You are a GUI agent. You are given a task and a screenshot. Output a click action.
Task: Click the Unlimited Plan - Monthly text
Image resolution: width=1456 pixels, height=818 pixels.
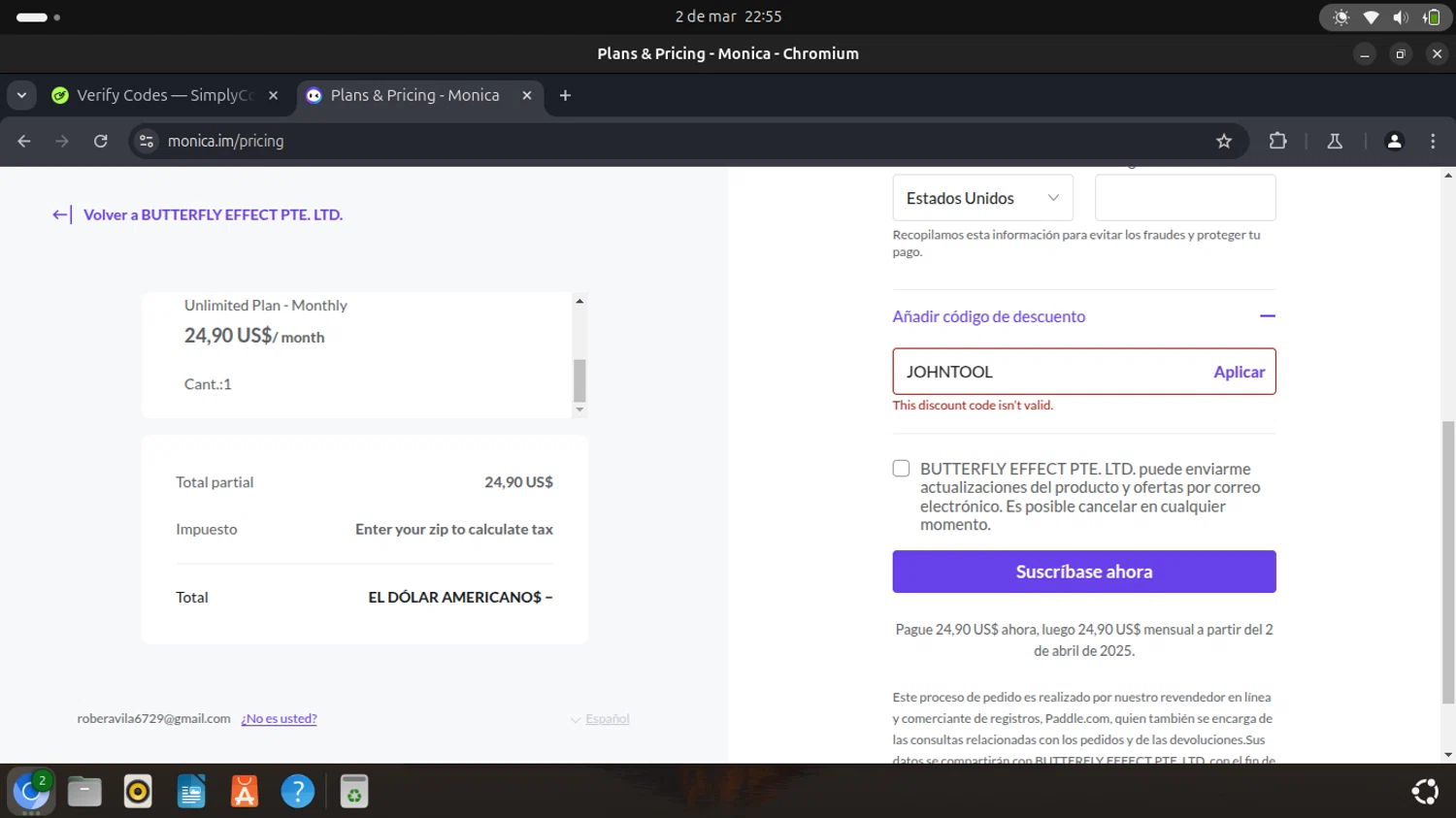[265, 305]
